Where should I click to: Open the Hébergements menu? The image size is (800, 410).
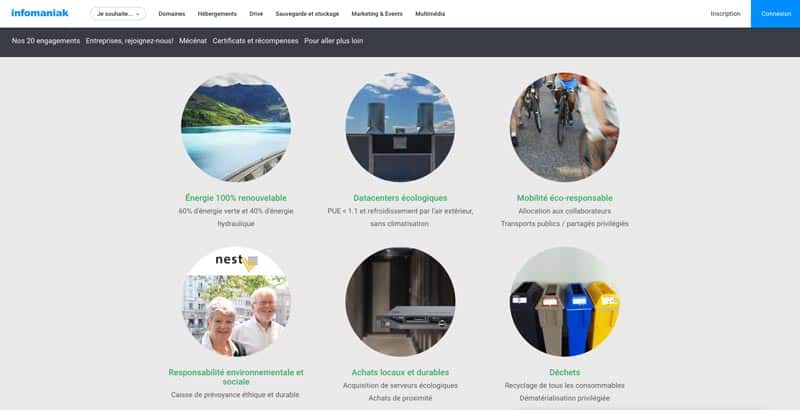pyautogui.click(x=217, y=14)
